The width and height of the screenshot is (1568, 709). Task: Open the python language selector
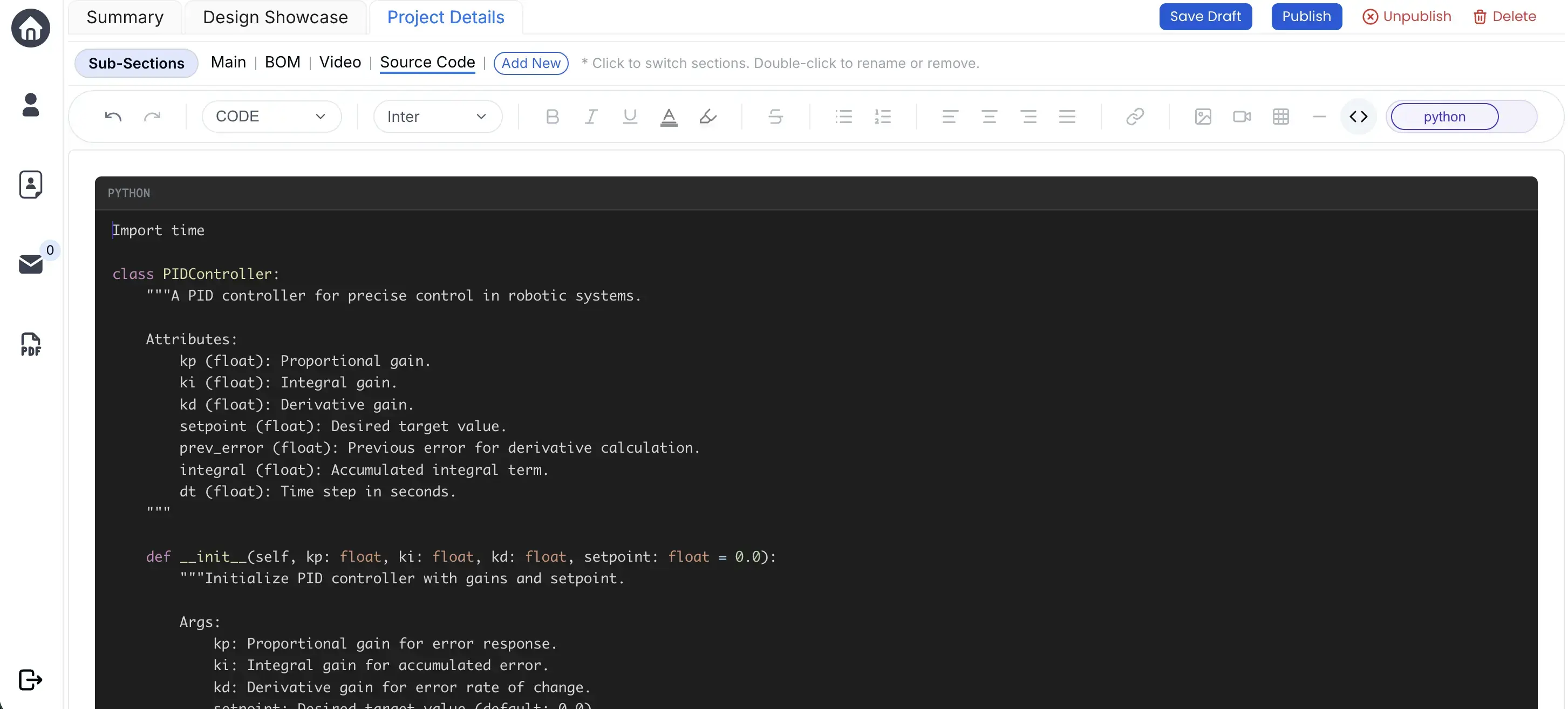[1443, 116]
